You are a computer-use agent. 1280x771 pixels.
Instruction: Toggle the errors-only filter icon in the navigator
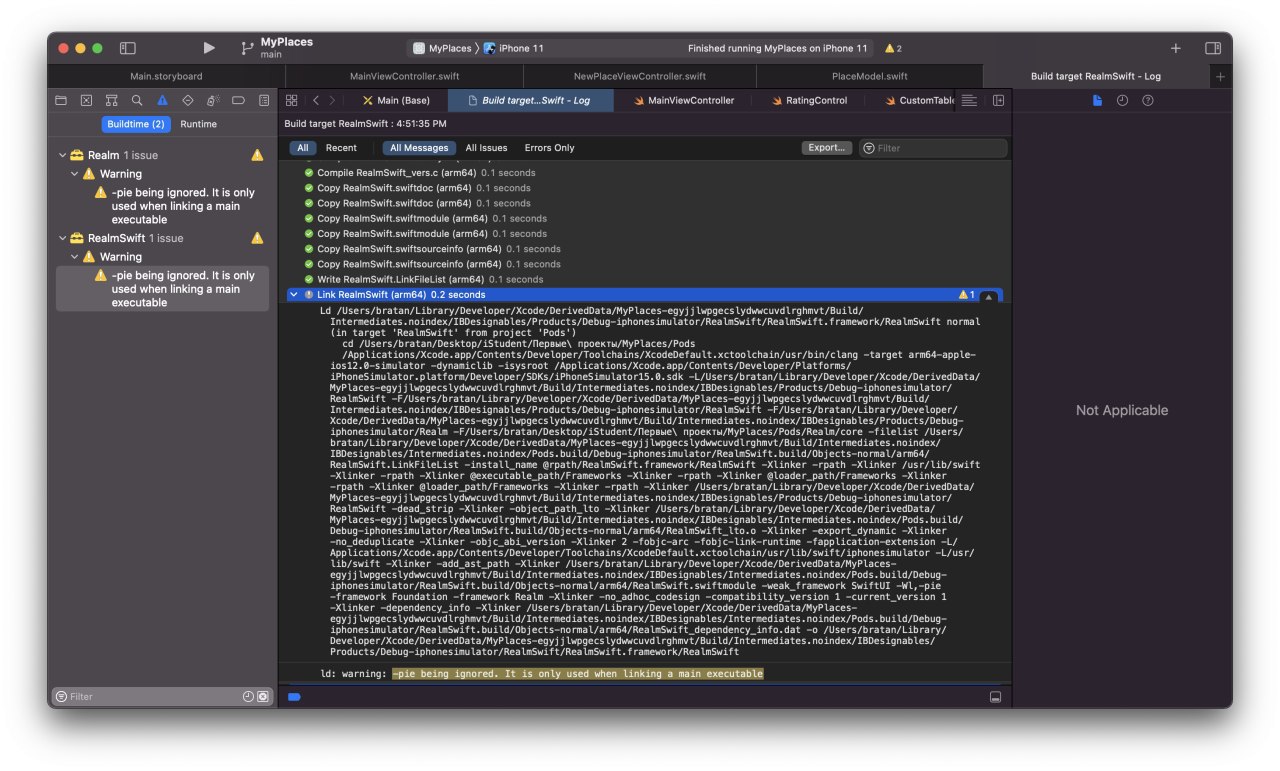click(263, 696)
